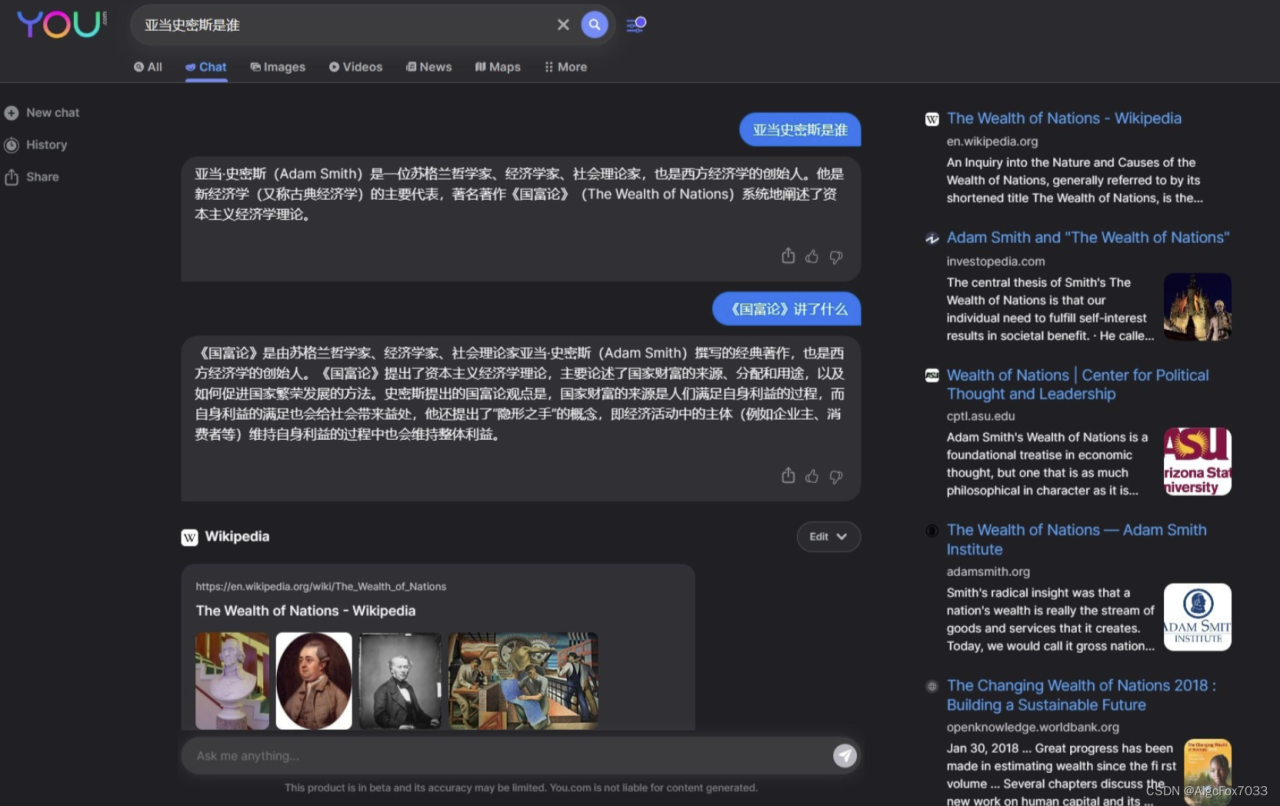1280x806 pixels.
Task: Click the adamsmith.org source domain text
Action: 988,572
